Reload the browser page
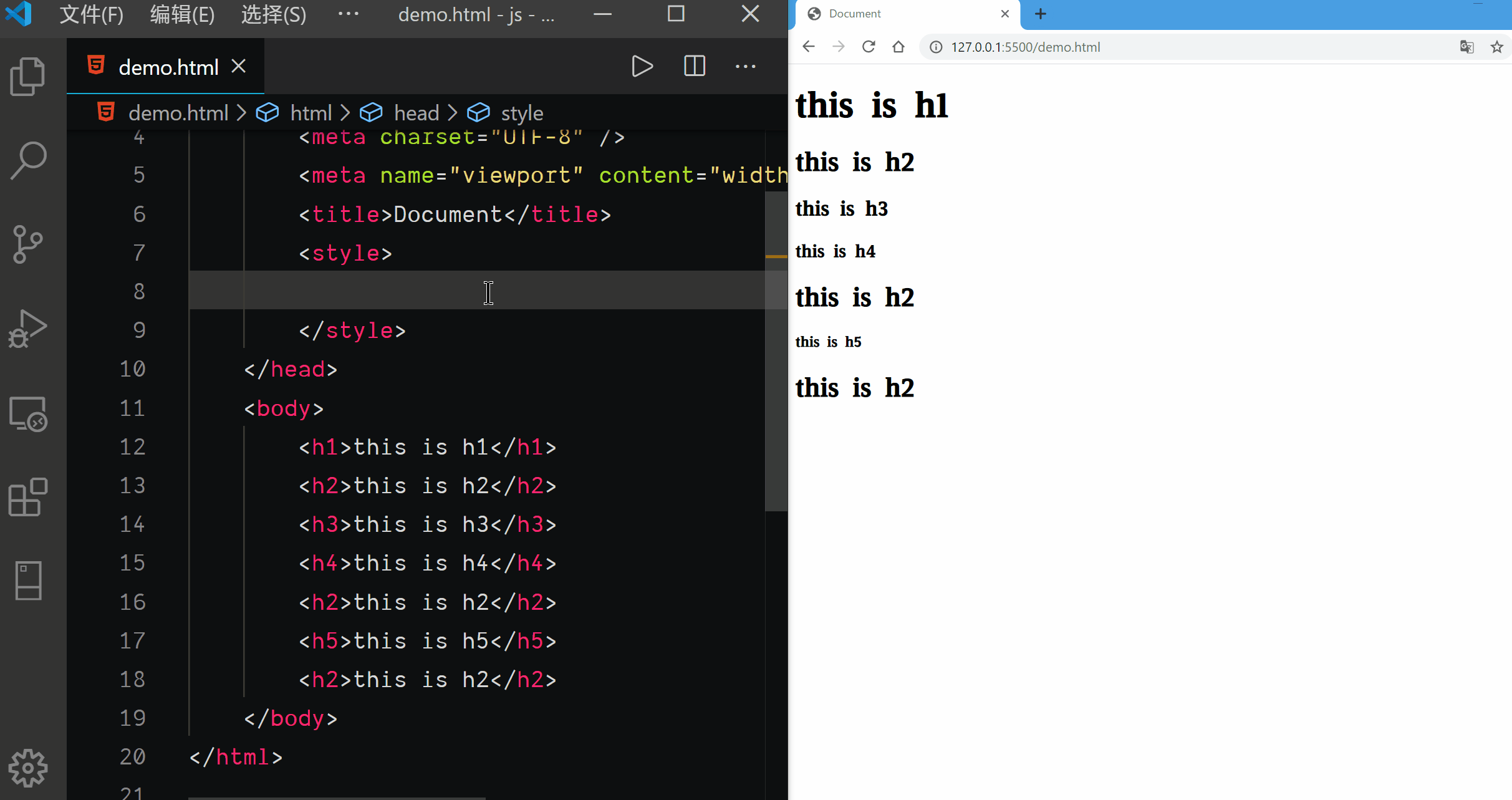The height and width of the screenshot is (800, 1512). point(868,47)
